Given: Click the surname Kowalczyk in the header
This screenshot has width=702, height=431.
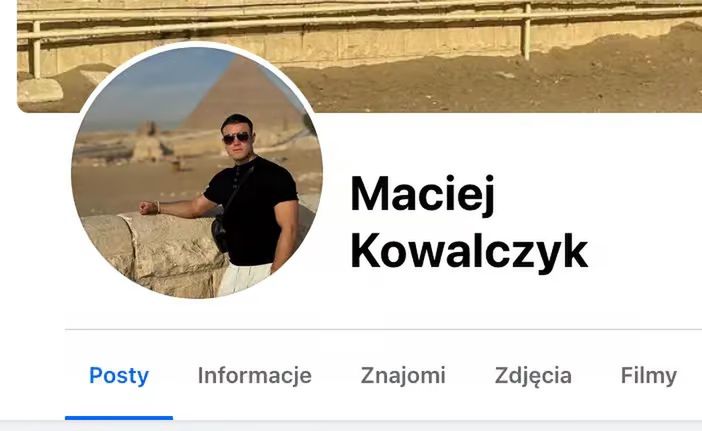Looking at the screenshot, I should click(x=469, y=252).
